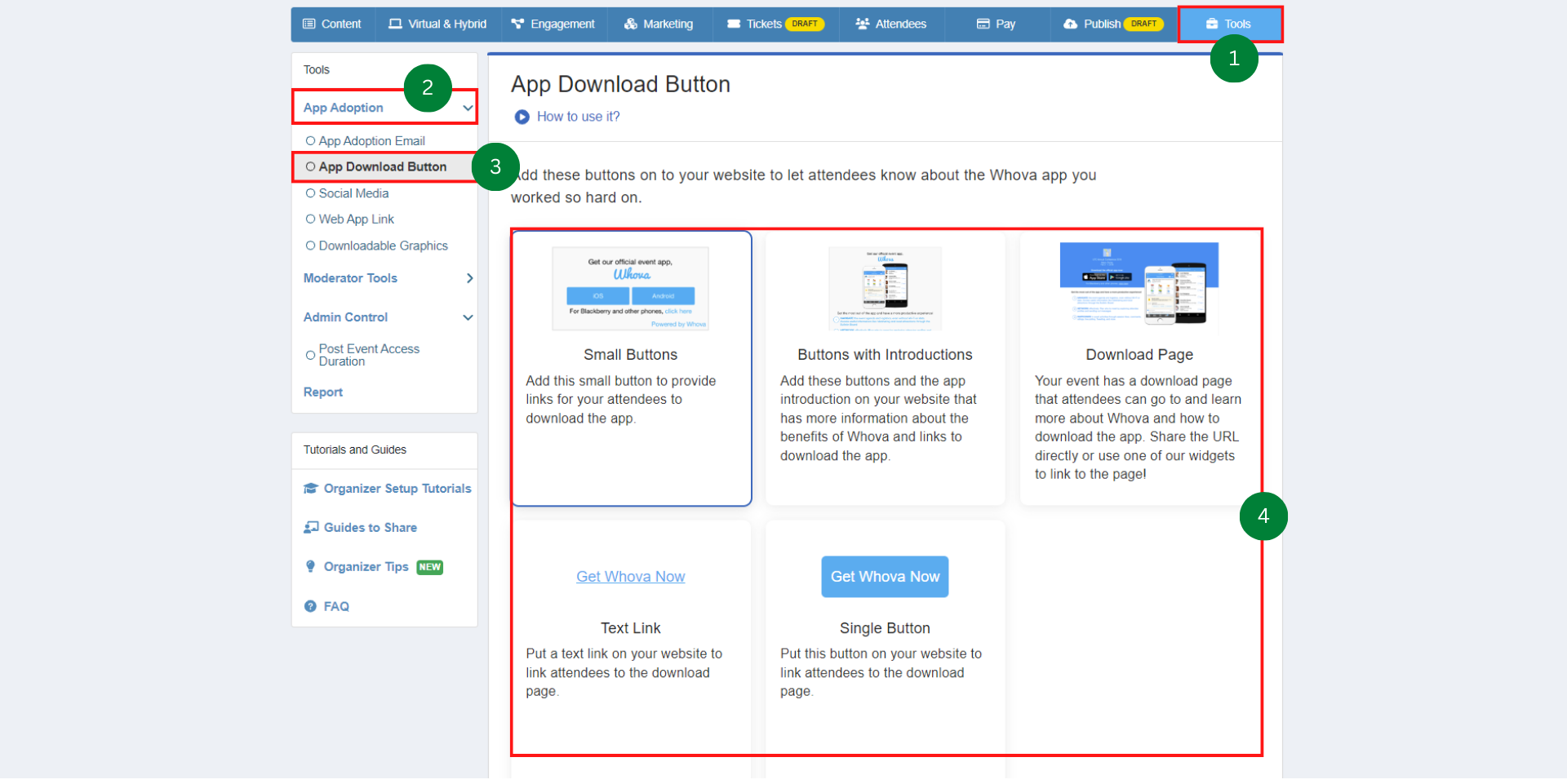Click the Organizer Setup Tutorials graduation icon

pyautogui.click(x=310, y=488)
